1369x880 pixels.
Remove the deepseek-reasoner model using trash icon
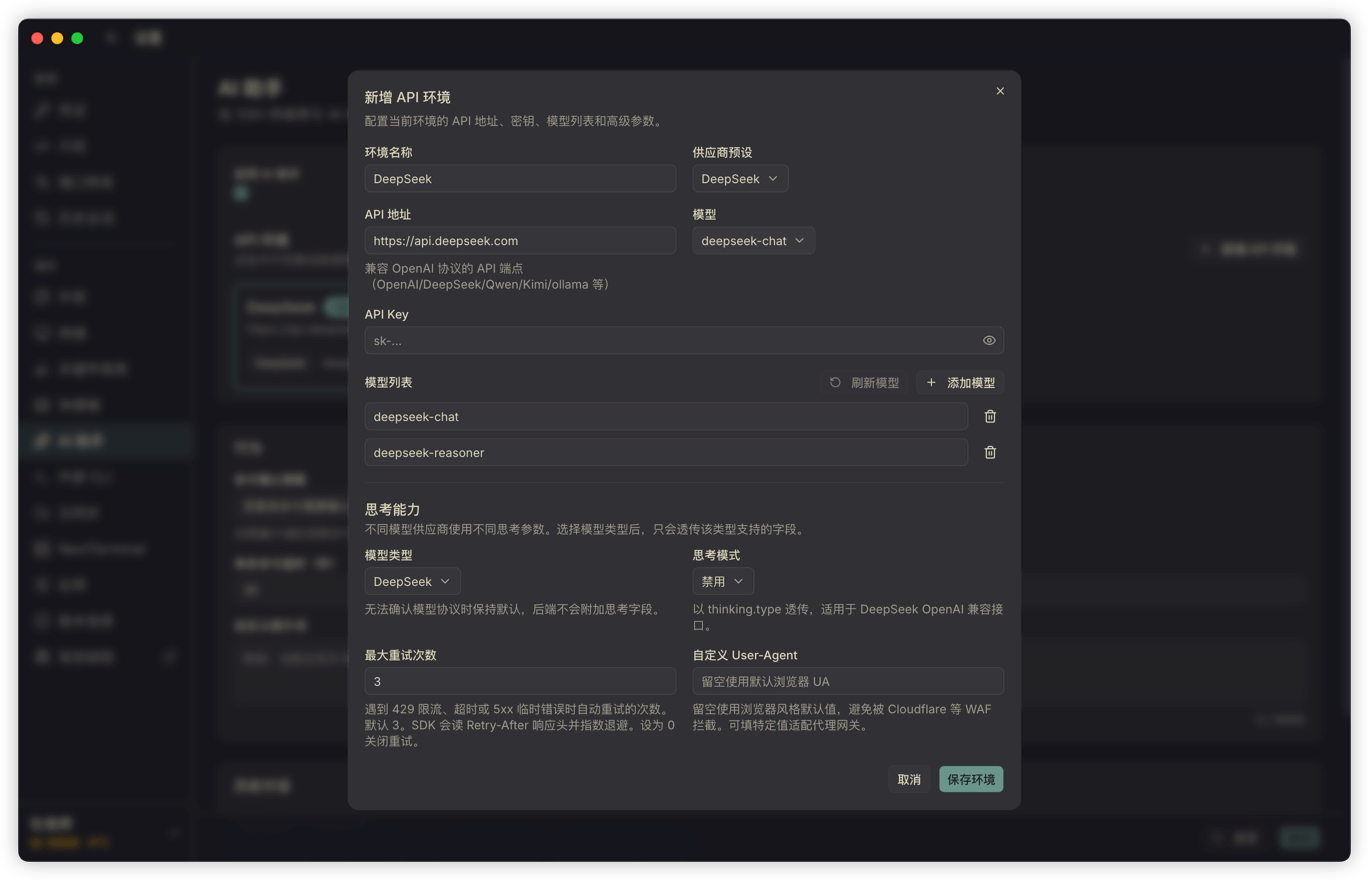pyautogui.click(x=990, y=453)
